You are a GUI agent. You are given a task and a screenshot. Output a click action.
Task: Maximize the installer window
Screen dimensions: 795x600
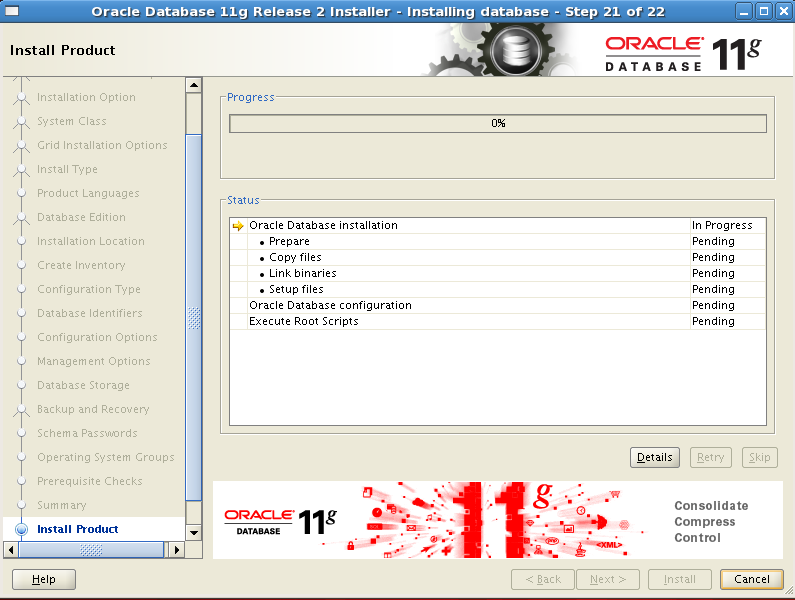coord(764,11)
